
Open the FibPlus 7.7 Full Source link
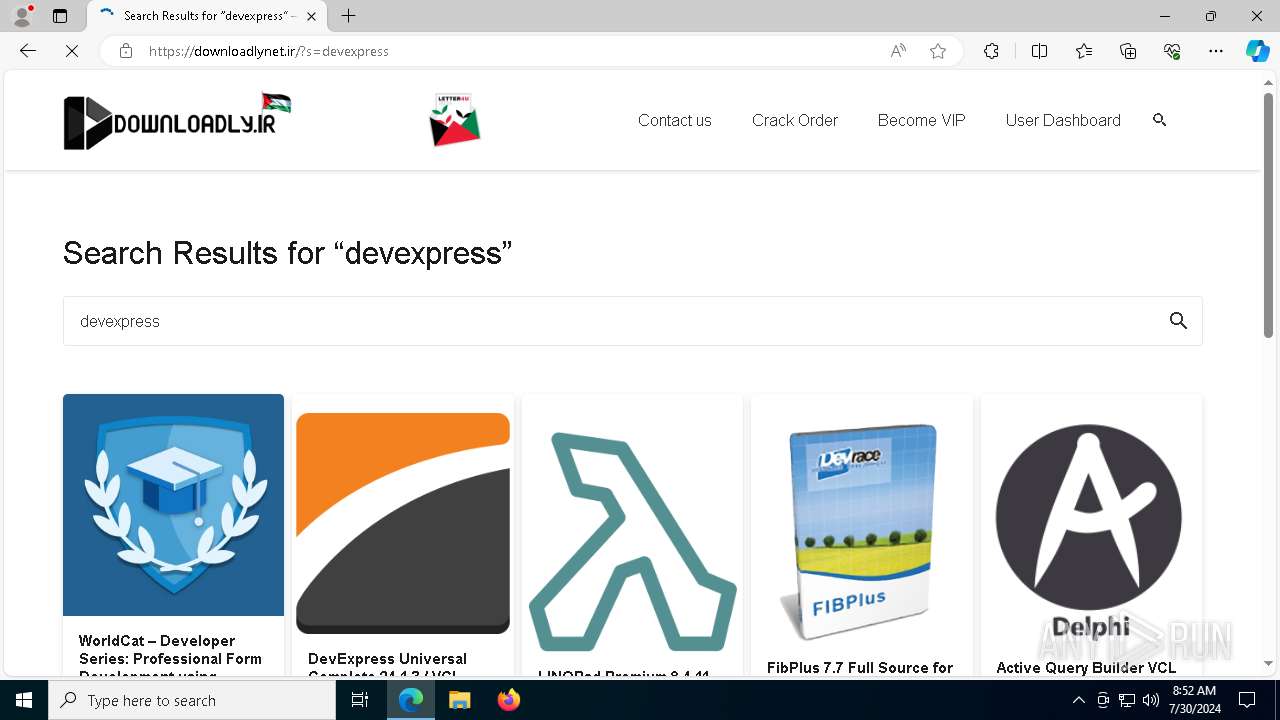coord(860,668)
